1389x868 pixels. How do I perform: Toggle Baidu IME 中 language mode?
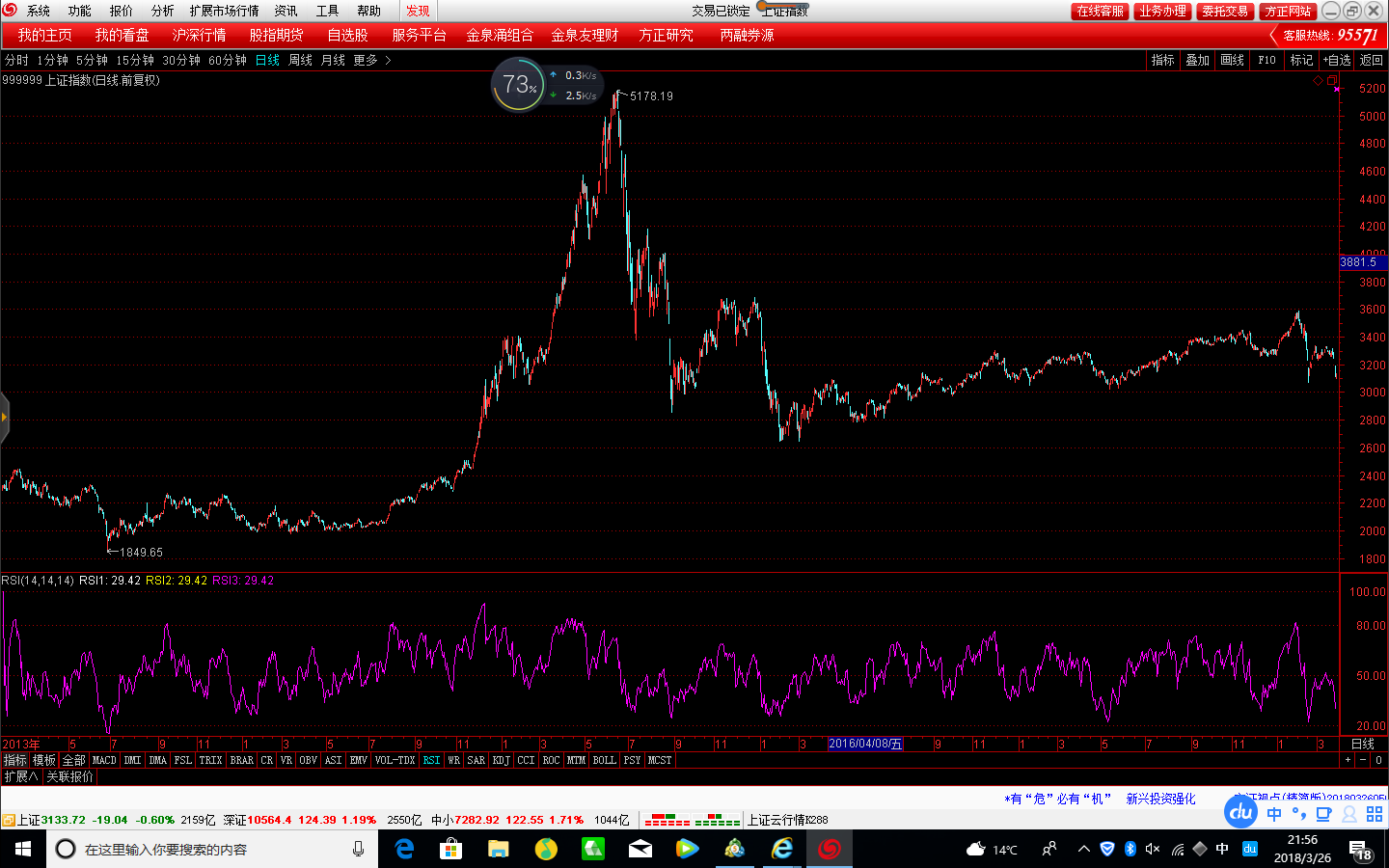coord(1274,814)
